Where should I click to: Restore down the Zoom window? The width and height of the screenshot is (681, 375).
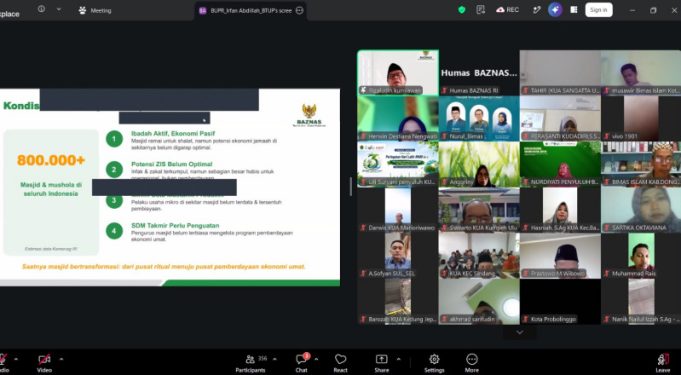(653, 10)
